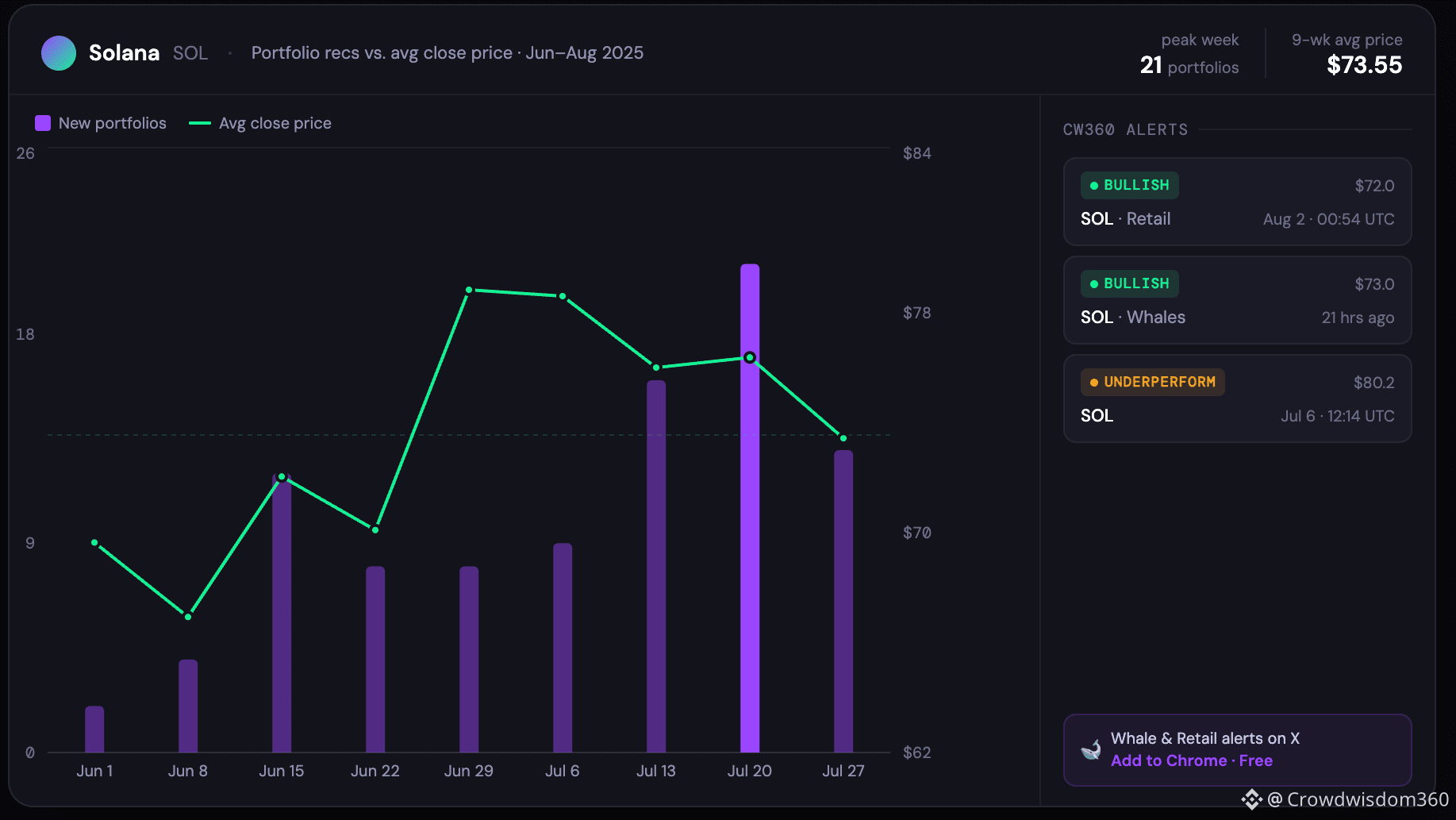
Task: Click the Jul 13 price line point
Action: [656, 368]
